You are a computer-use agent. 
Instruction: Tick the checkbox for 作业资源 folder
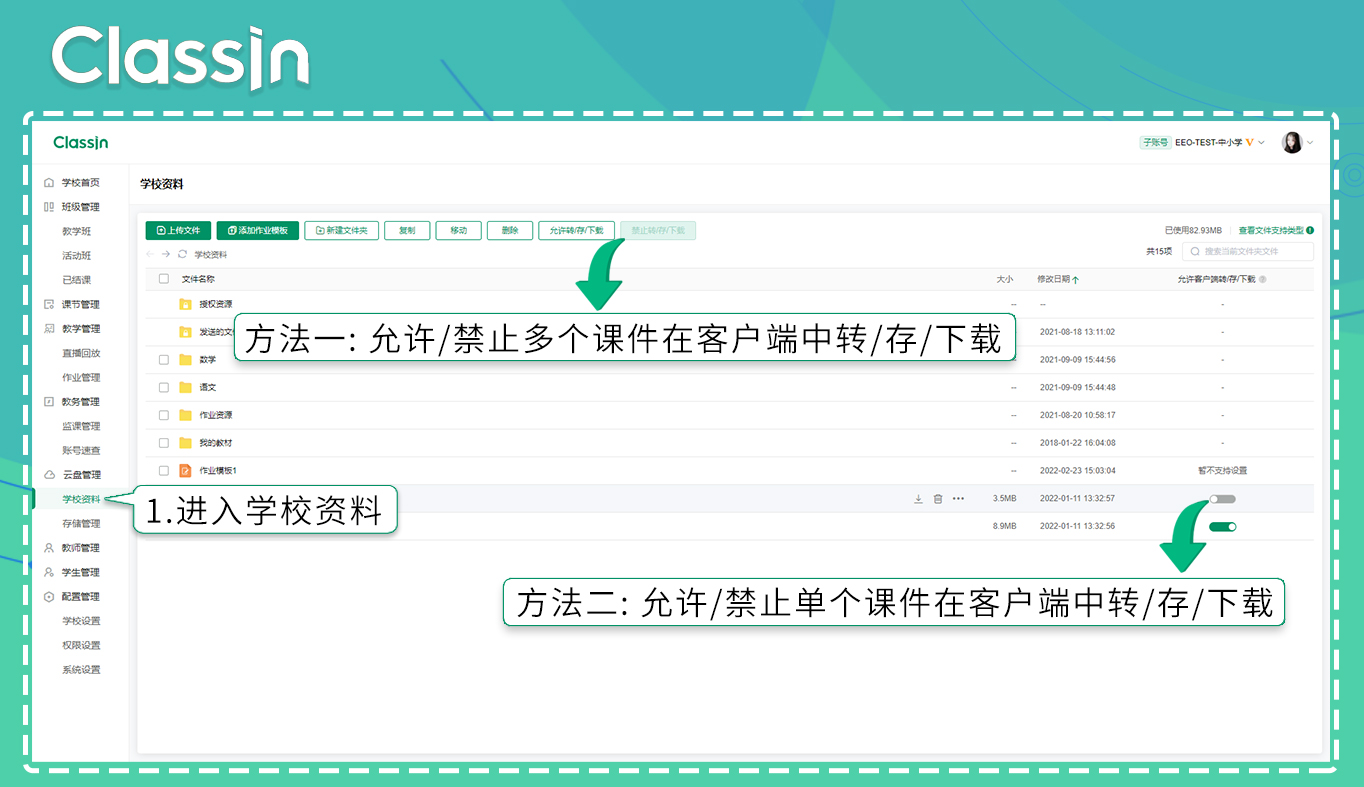164,415
